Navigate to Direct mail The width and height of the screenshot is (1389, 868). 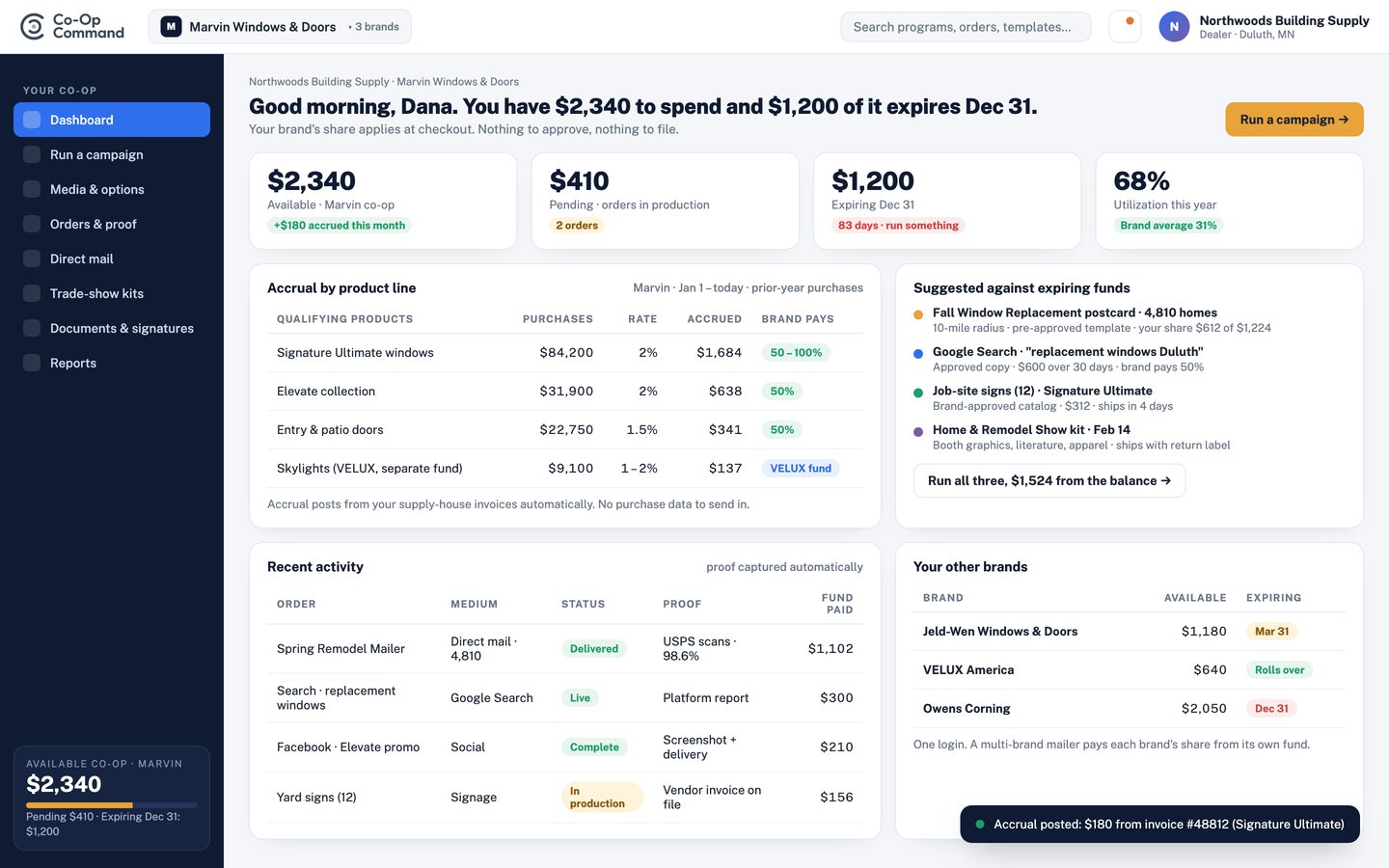point(112,258)
